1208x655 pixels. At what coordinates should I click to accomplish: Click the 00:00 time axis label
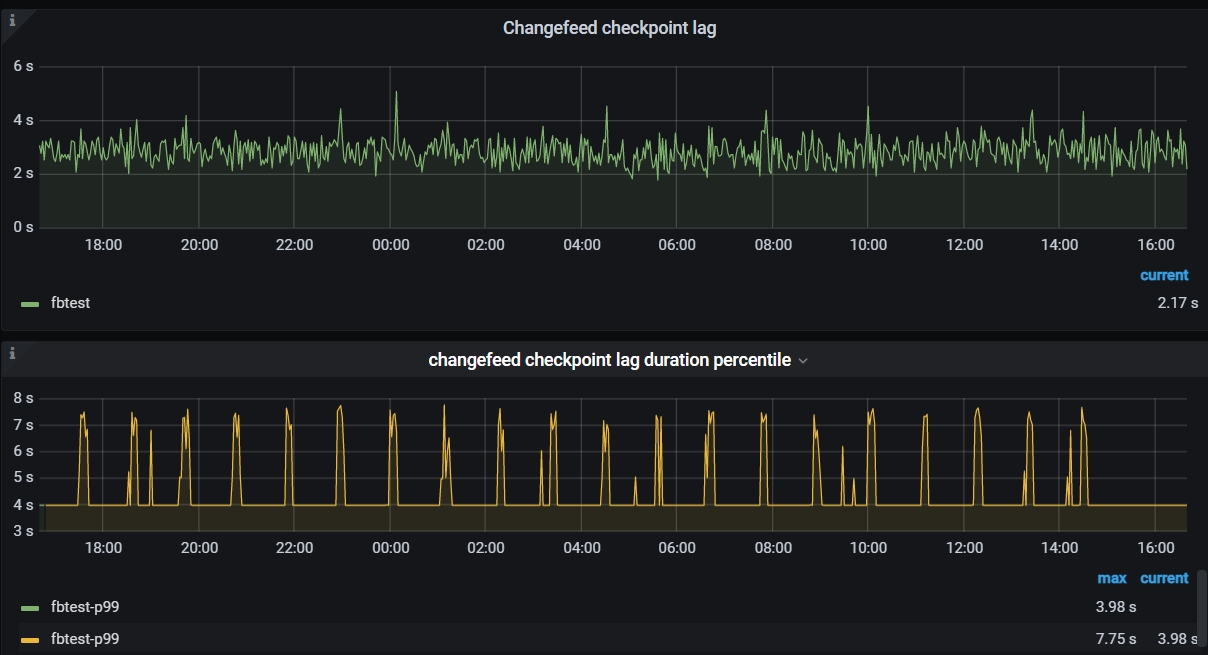(390, 244)
